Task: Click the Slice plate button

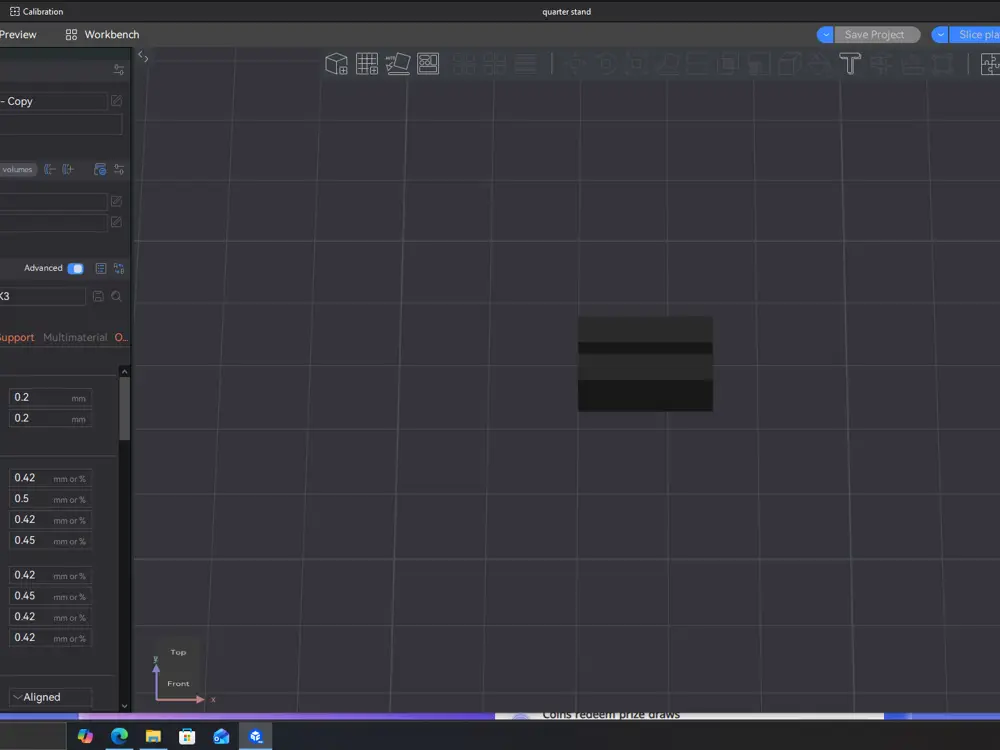Action: point(974,34)
